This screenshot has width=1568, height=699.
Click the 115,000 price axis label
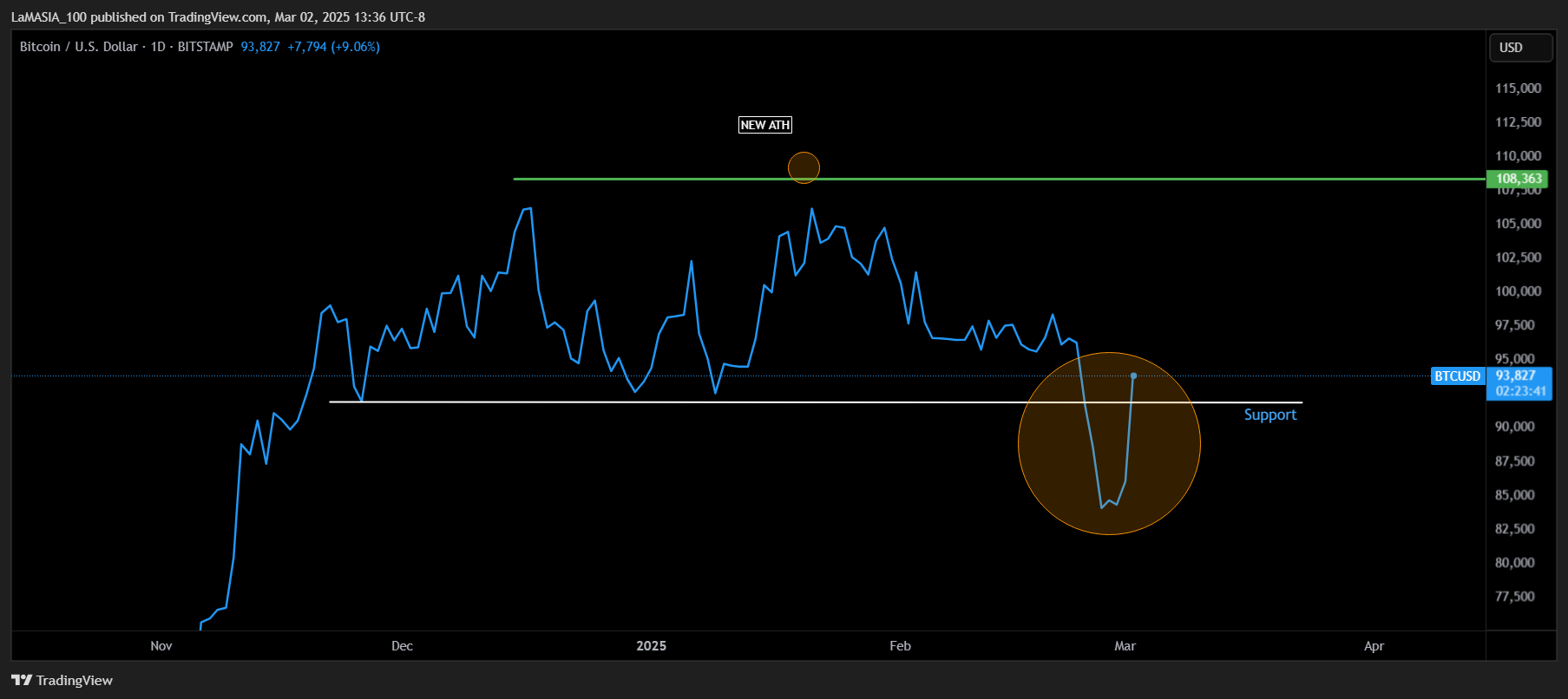(1518, 88)
